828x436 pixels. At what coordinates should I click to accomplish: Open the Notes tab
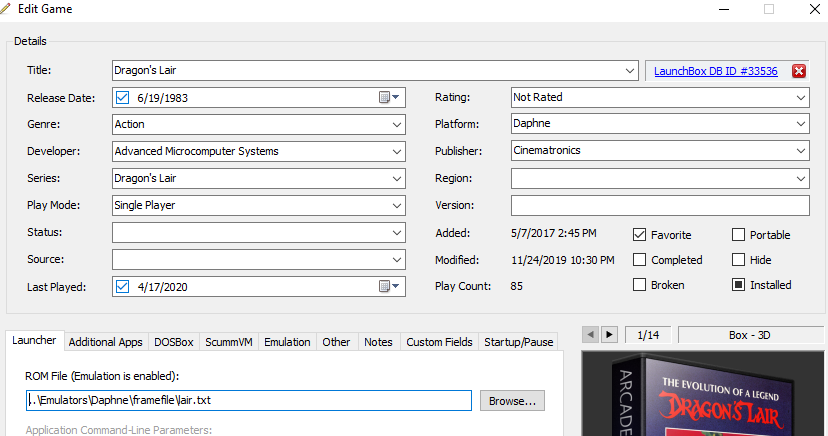tap(378, 342)
